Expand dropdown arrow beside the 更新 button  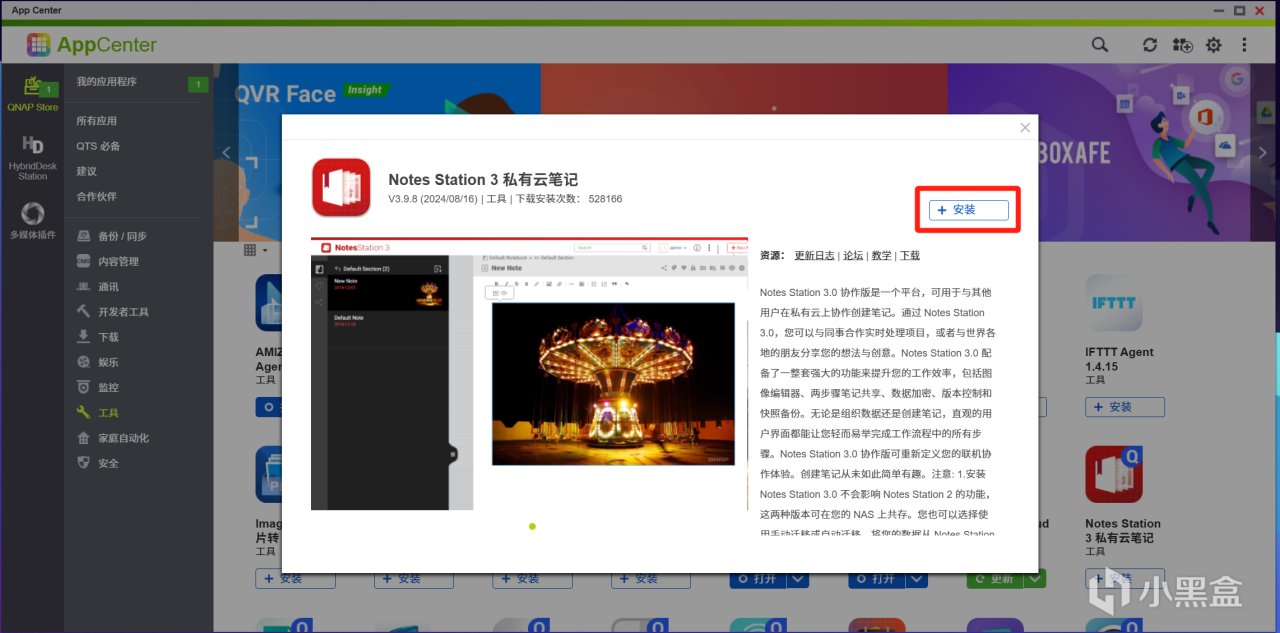[1036, 578]
